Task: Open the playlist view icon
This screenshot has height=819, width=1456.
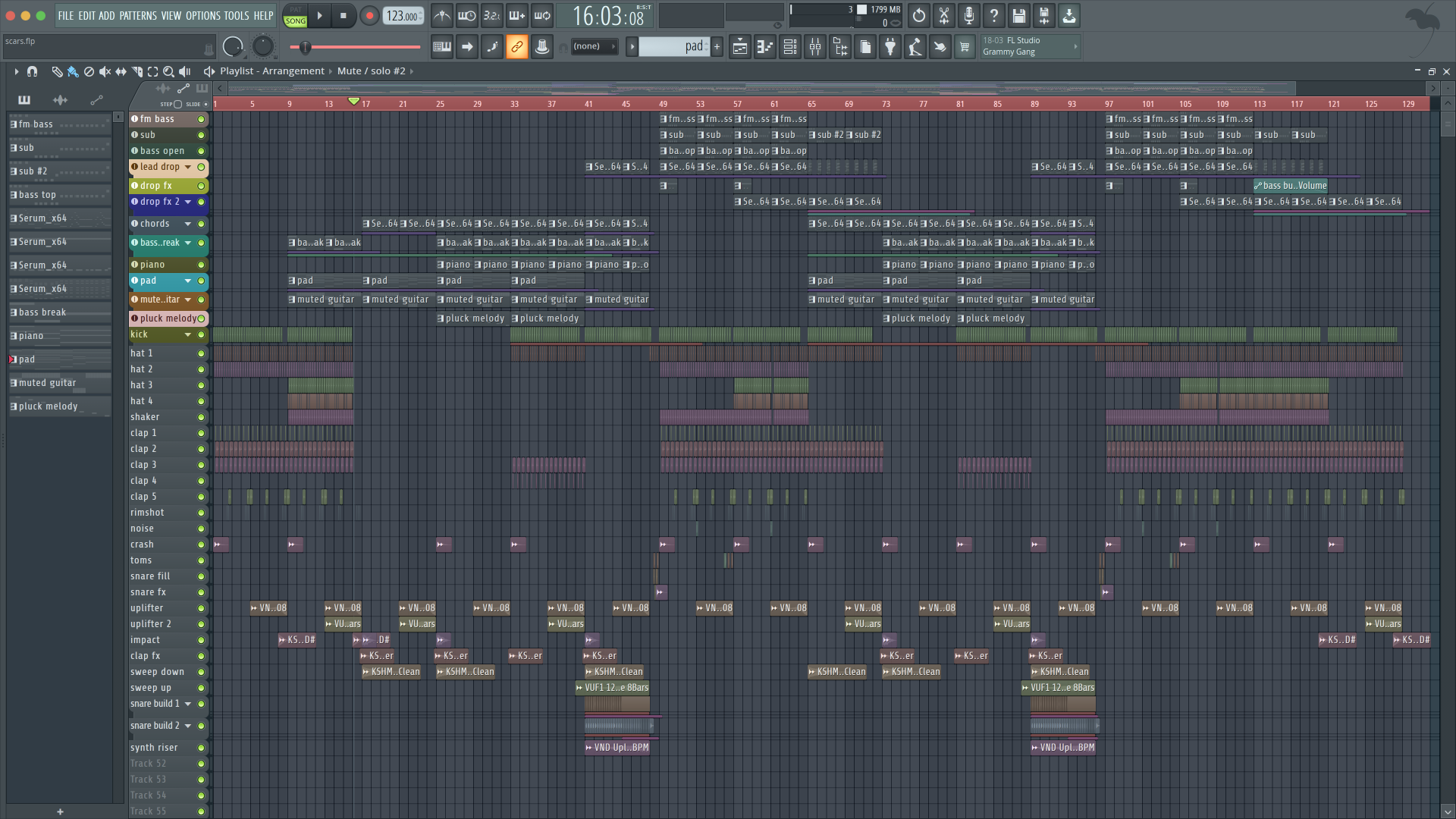Action: pyautogui.click(x=739, y=47)
